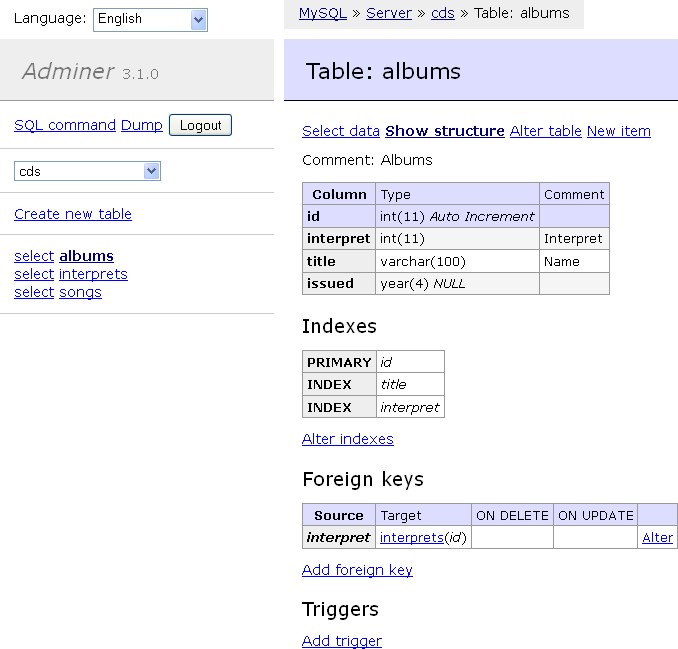Image resolution: width=678 pixels, height=649 pixels.
Task: Open the Language dropdown showing English
Action: 150,19
